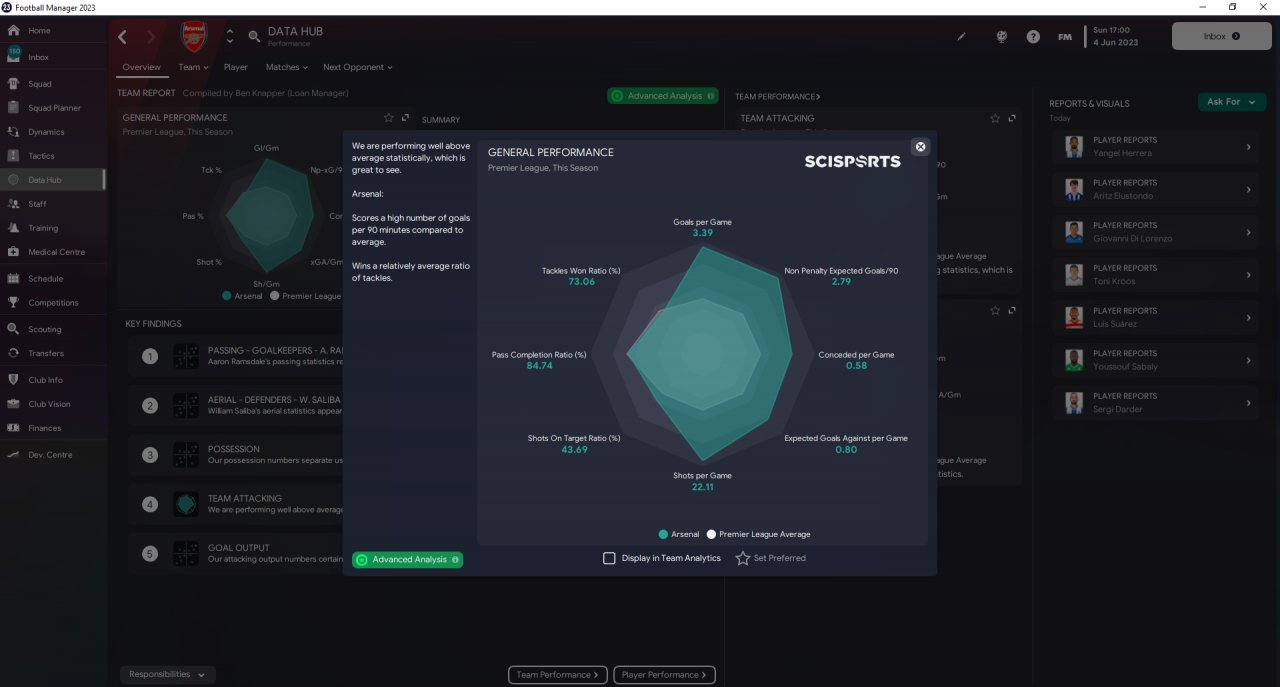
Task: Click Advanced Analysis button above summary
Action: pyautogui.click(x=663, y=96)
